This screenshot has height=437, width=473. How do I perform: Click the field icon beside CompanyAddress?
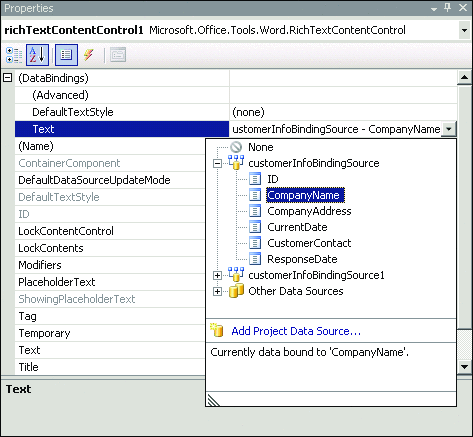point(255,211)
